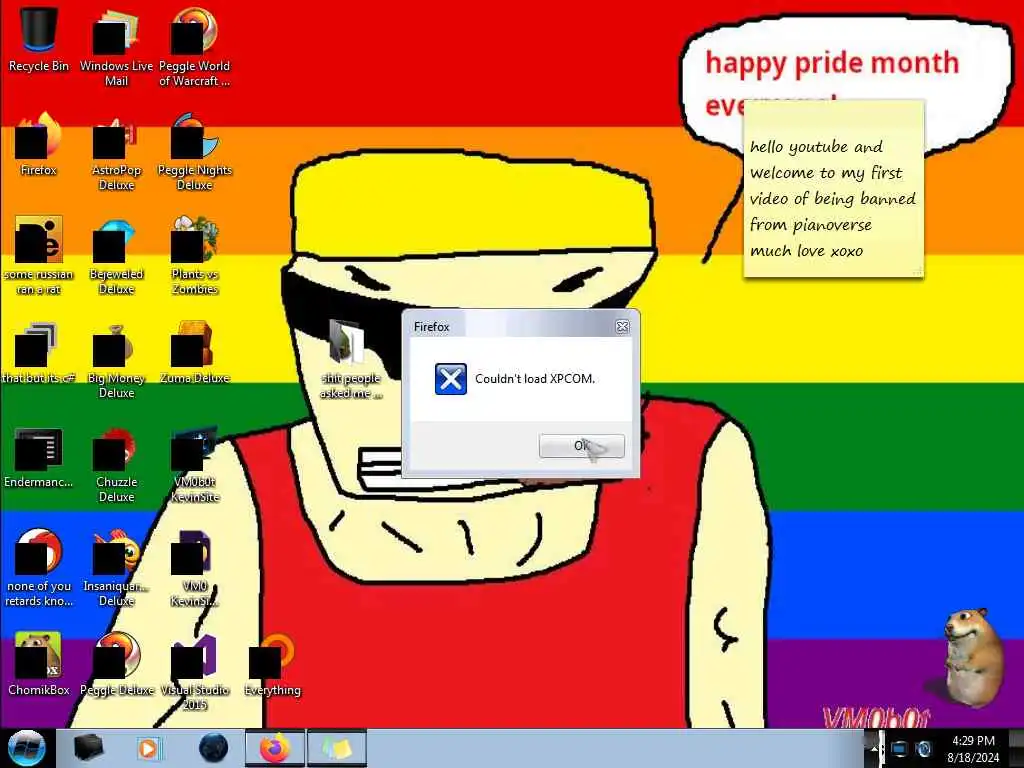
Task: Open the Everything search desktop shortcut
Action: (x=272, y=665)
